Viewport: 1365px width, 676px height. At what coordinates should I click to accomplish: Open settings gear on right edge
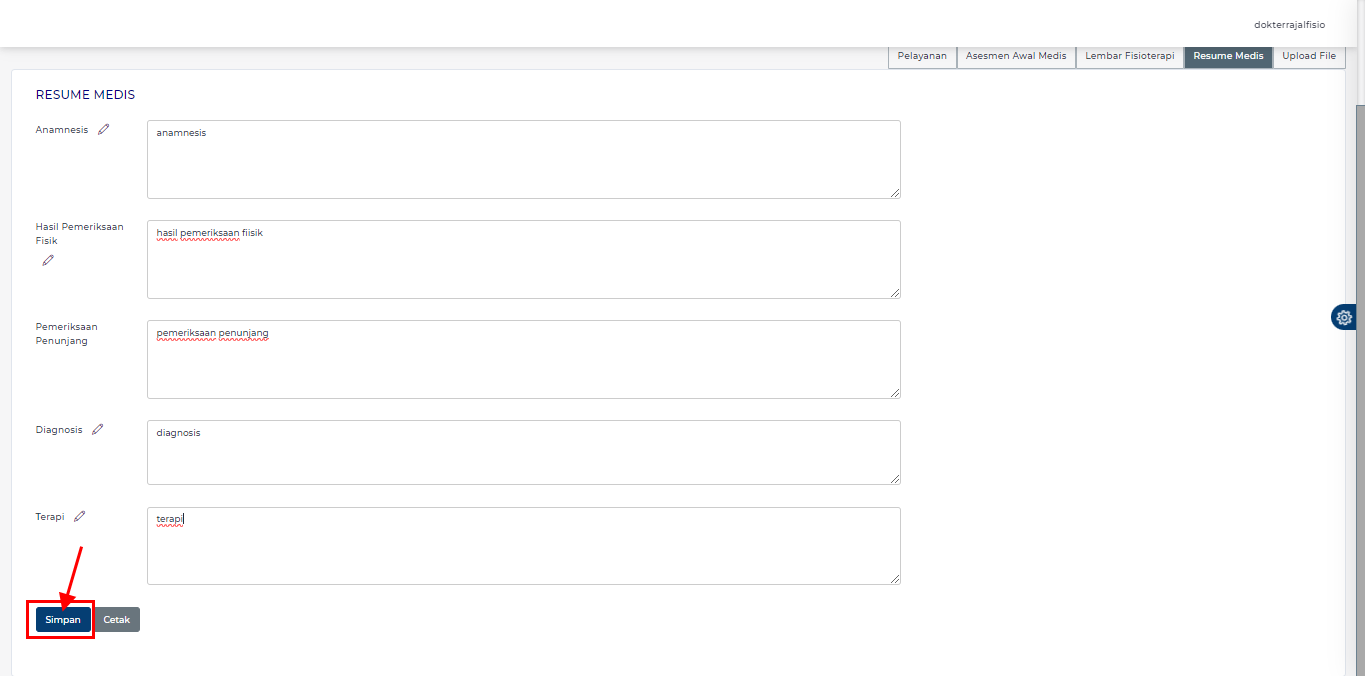pos(1344,317)
